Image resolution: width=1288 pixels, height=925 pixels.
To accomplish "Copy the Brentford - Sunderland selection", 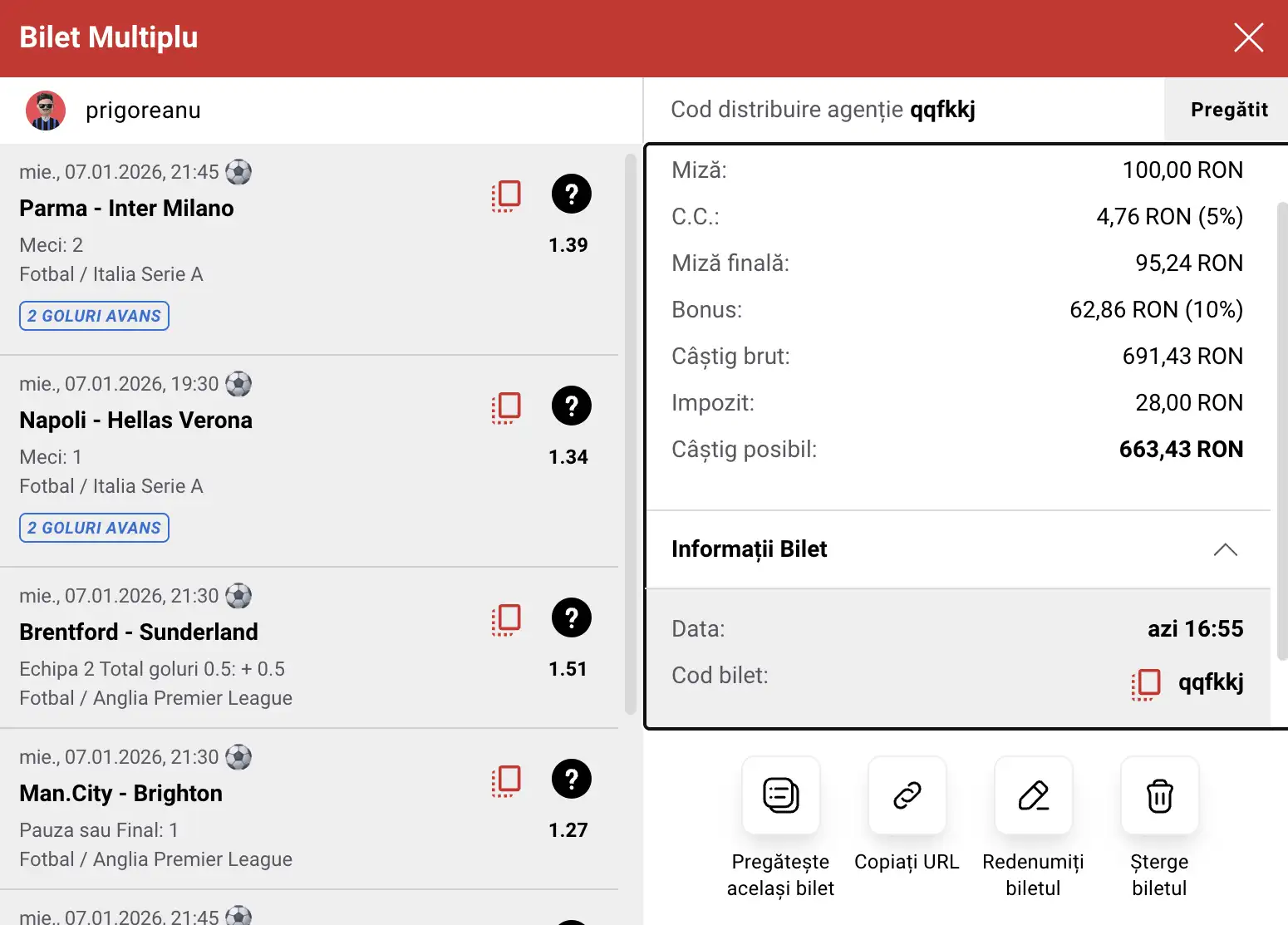I will coord(506,619).
